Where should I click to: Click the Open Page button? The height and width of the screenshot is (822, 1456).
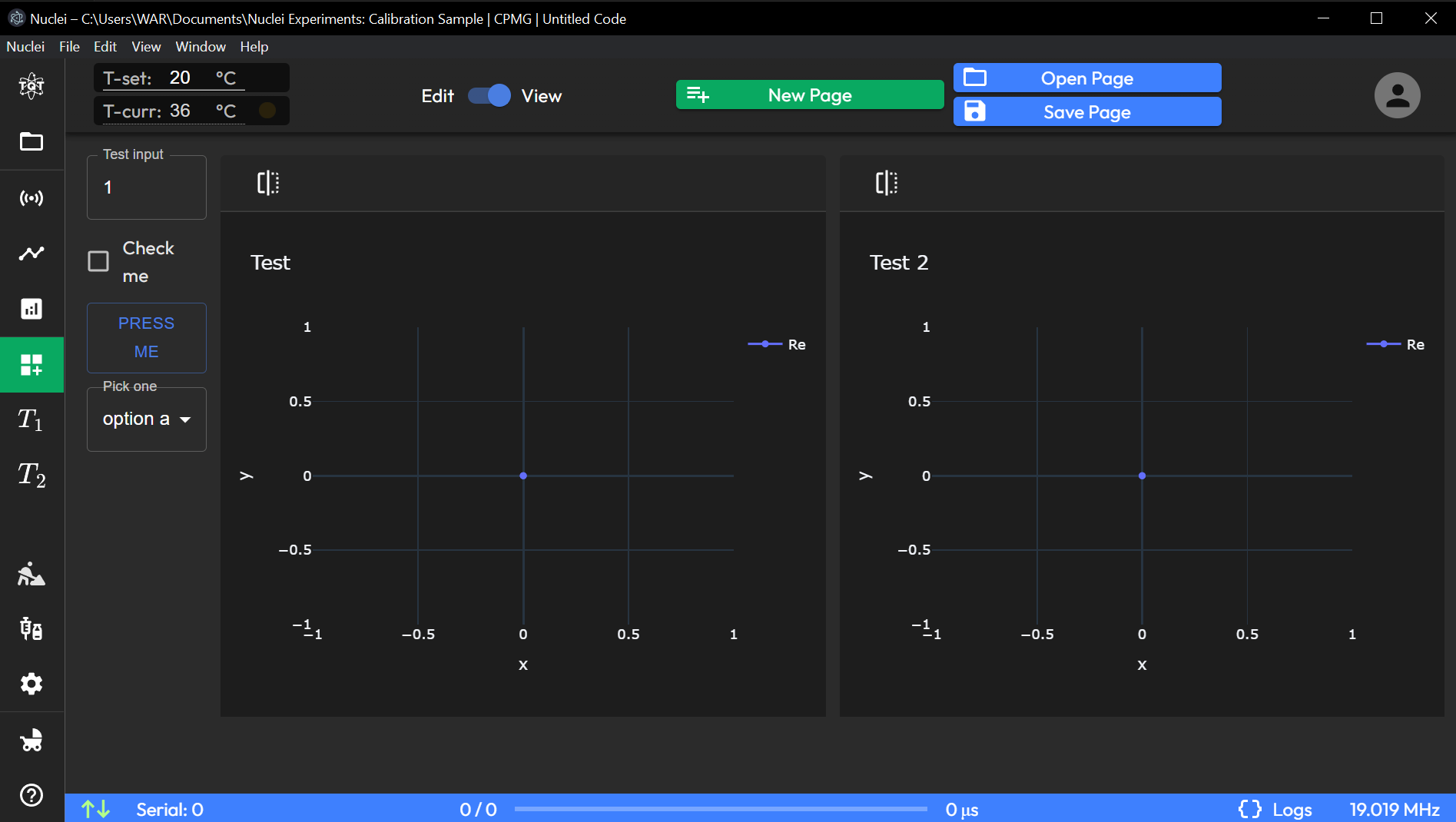[1087, 78]
